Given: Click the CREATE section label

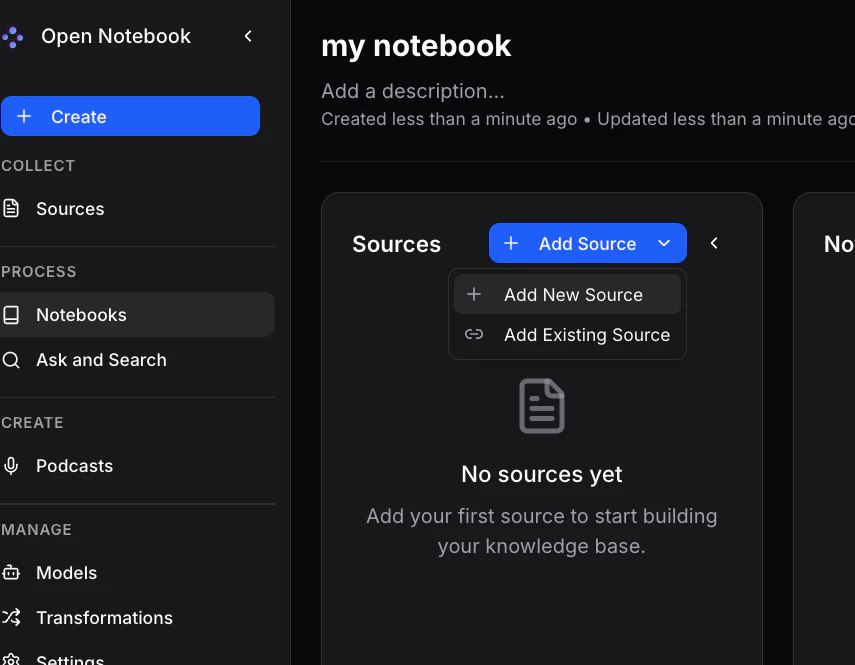Looking at the screenshot, I should pos(32,422).
